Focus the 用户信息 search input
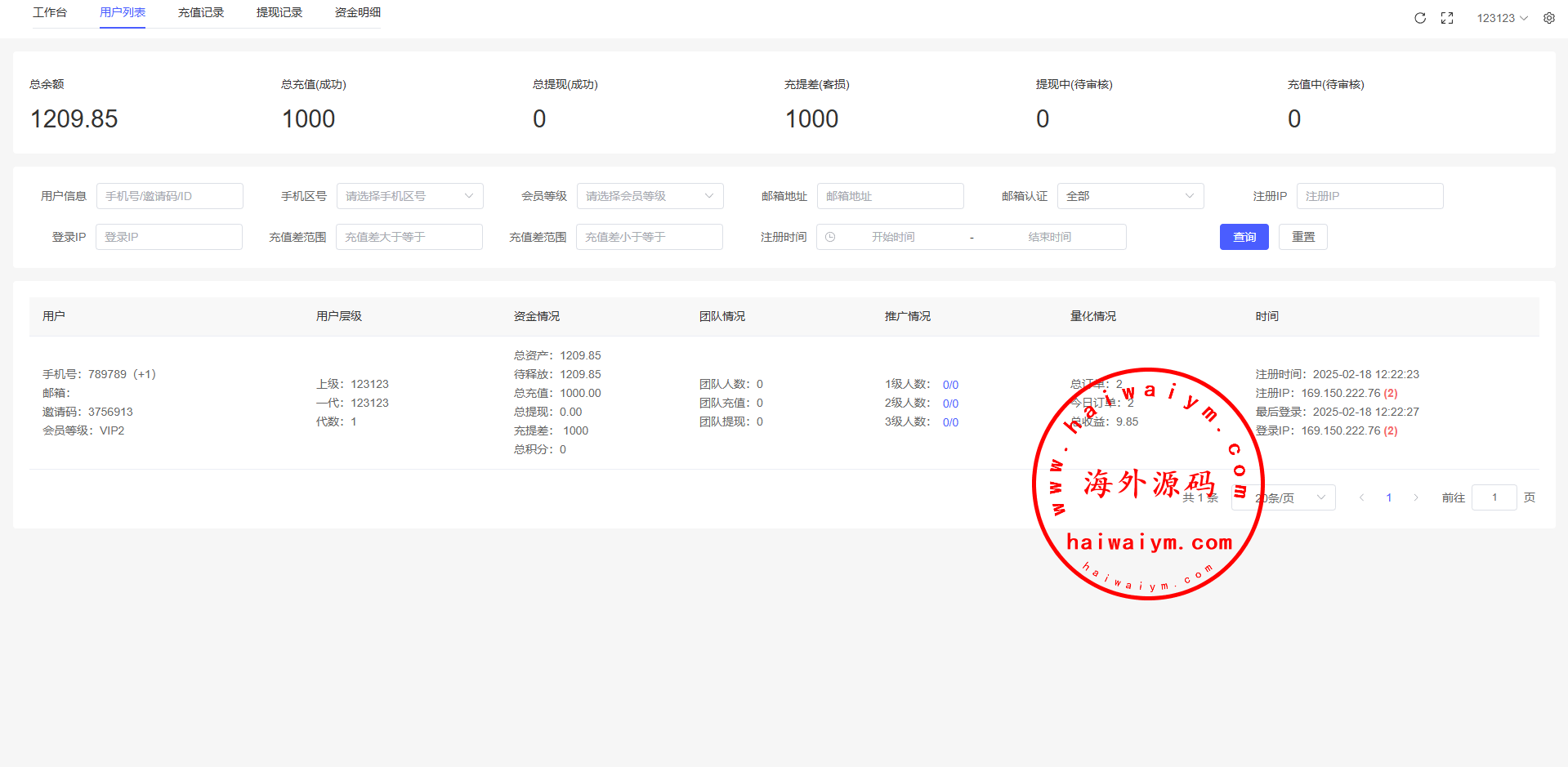The width and height of the screenshot is (1568, 767). [x=169, y=196]
